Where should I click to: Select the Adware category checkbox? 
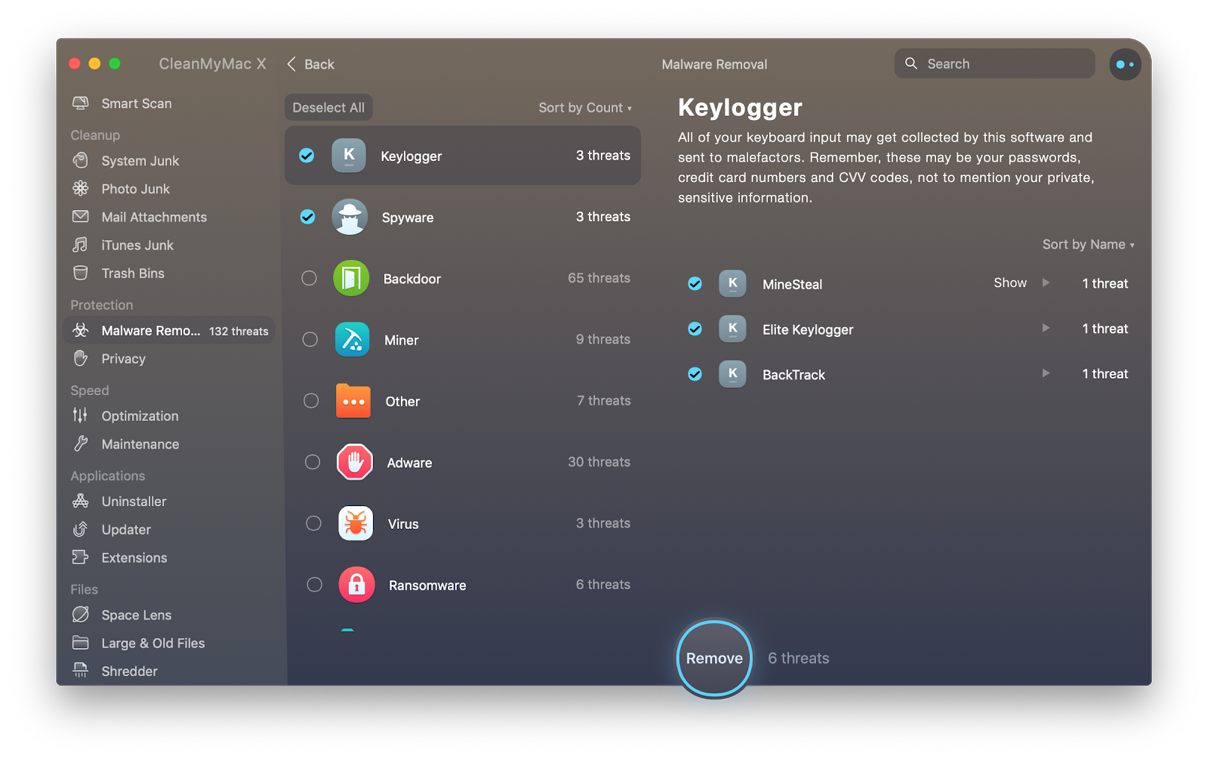coord(312,462)
